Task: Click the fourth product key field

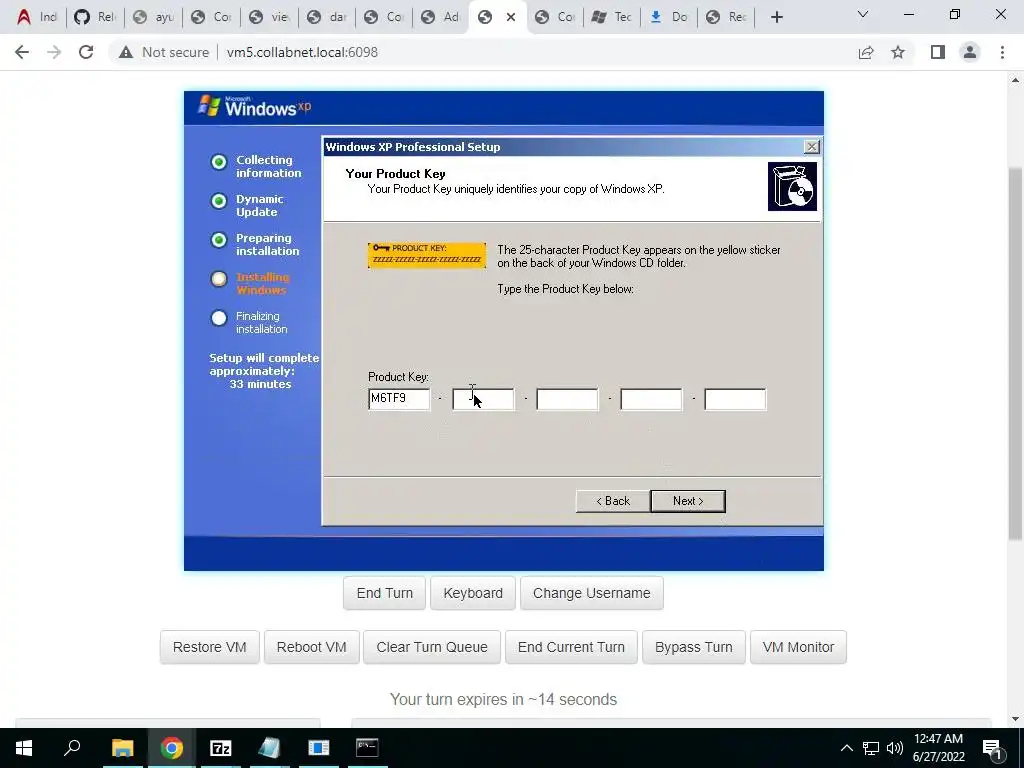Action: point(651,399)
